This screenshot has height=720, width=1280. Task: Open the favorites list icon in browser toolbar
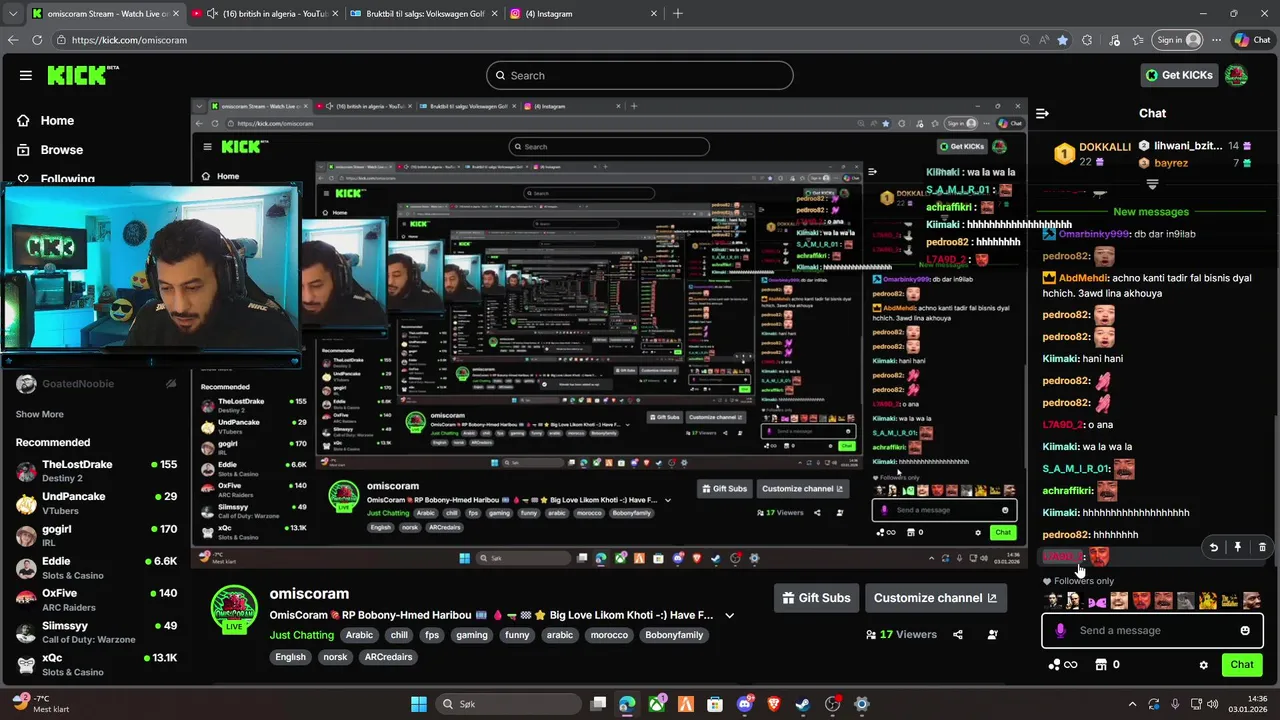tap(1139, 40)
